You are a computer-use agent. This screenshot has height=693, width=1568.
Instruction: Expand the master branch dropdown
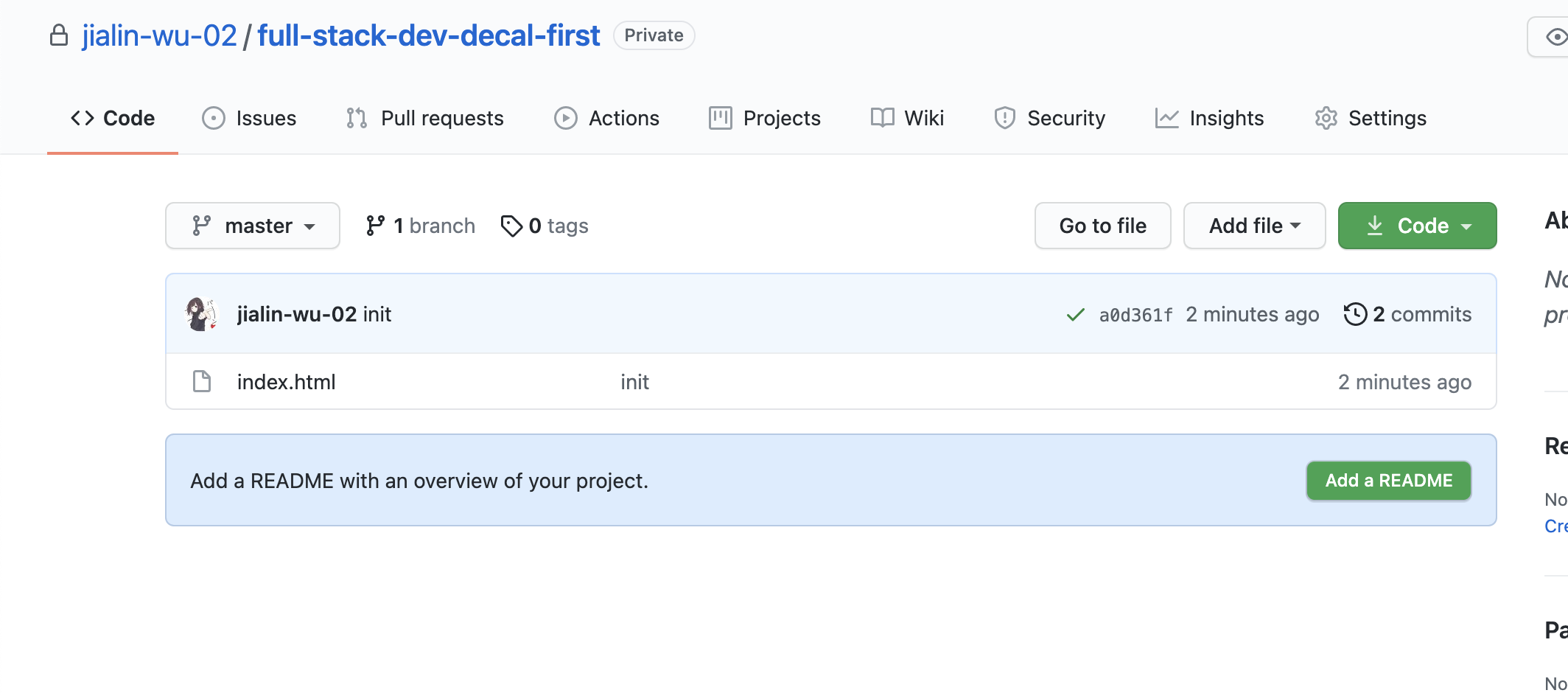253,226
